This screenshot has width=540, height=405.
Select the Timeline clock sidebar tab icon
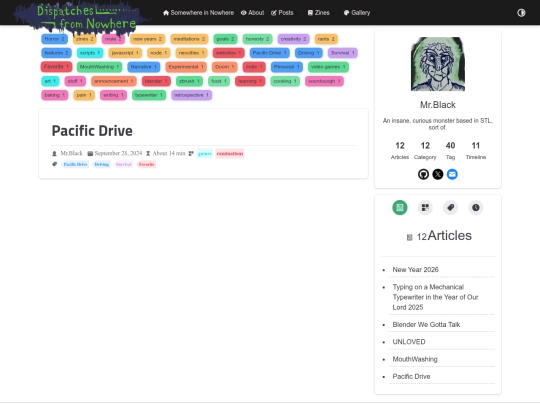point(476,208)
